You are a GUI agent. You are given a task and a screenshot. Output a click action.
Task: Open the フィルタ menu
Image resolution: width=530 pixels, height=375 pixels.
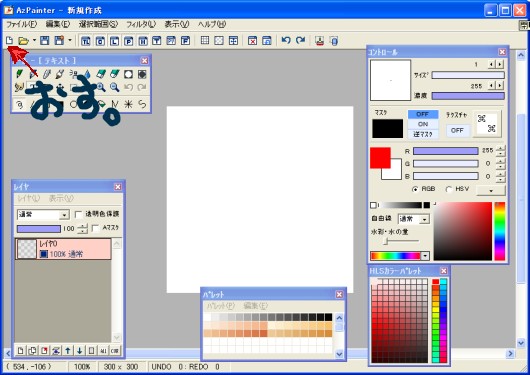click(x=141, y=24)
